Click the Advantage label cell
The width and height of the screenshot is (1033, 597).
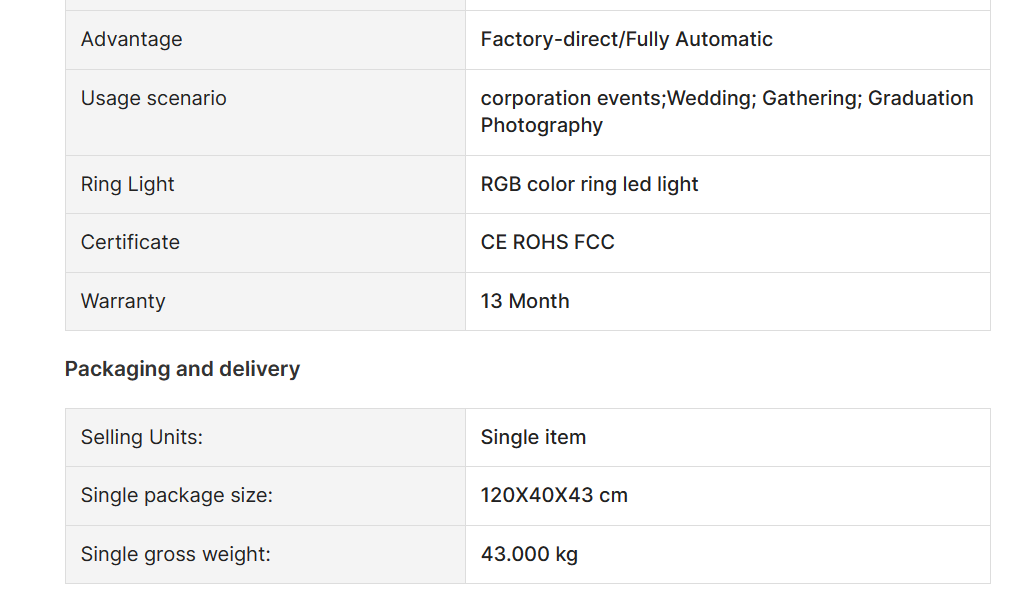[265, 40]
